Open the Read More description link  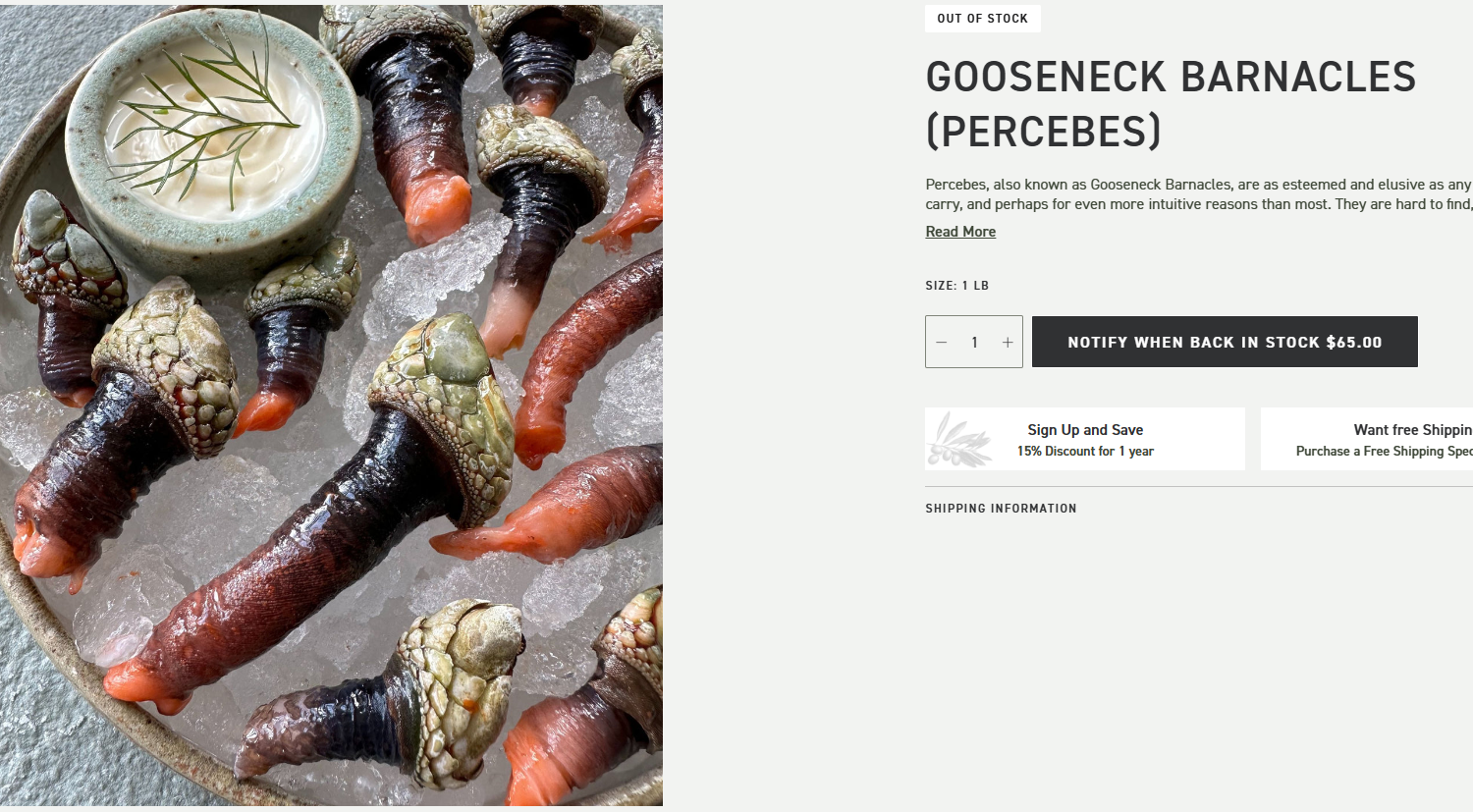point(960,232)
